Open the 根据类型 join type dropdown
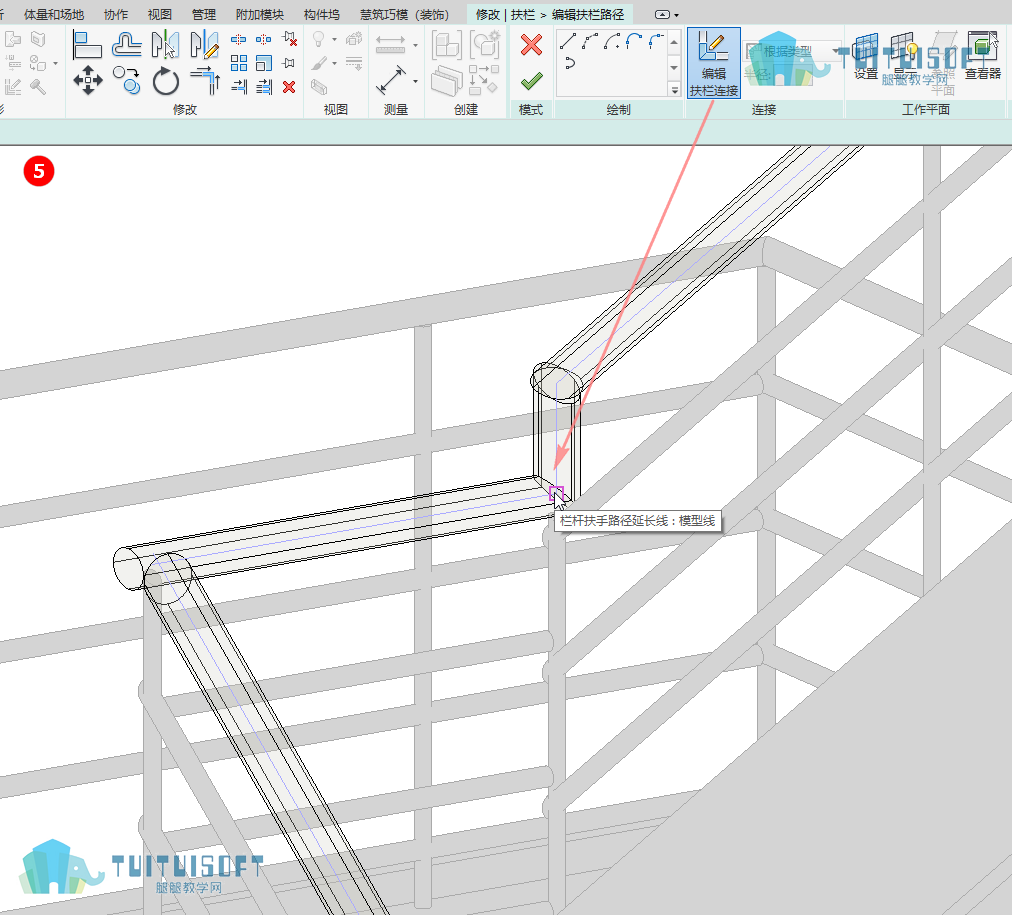Screen dimensions: 1012x915 pyautogui.click(x=793, y=51)
